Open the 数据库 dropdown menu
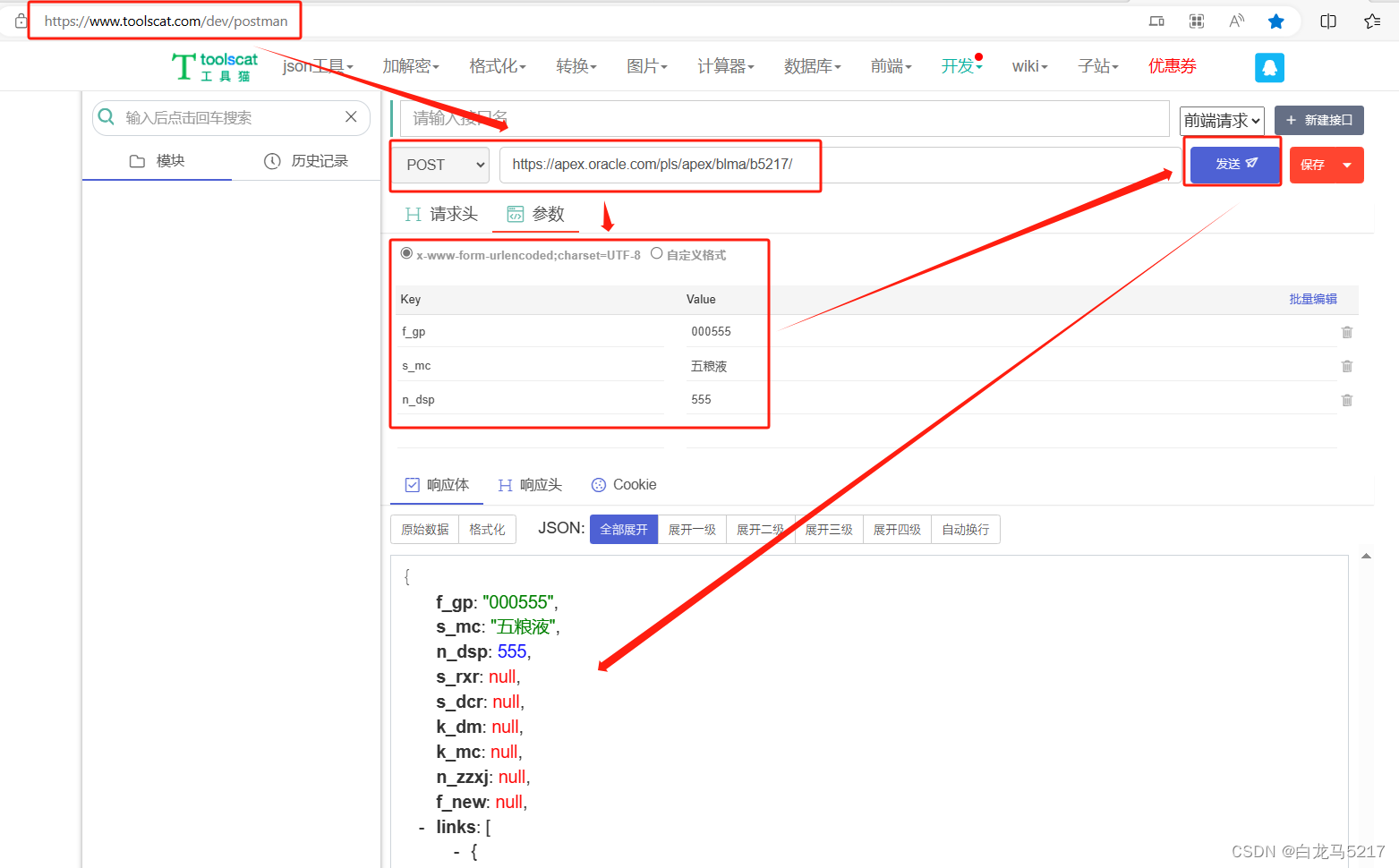This screenshot has width=1399, height=868. (813, 66)
